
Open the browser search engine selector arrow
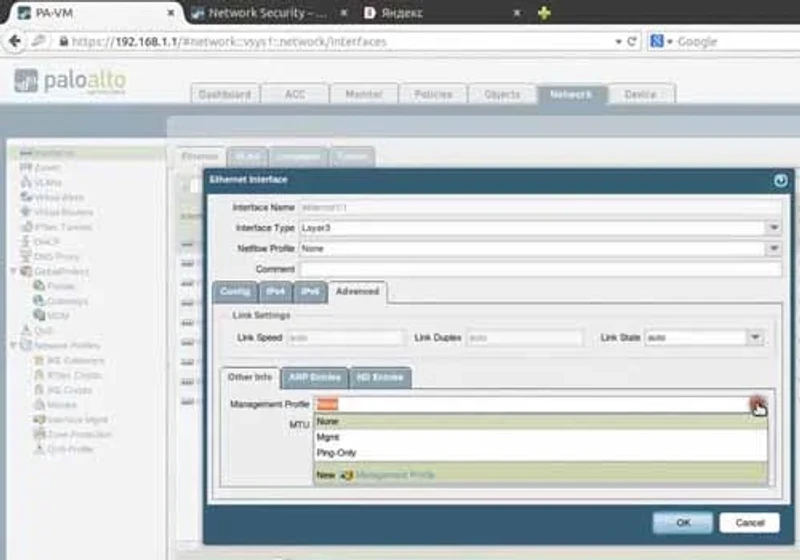(670, 41)
